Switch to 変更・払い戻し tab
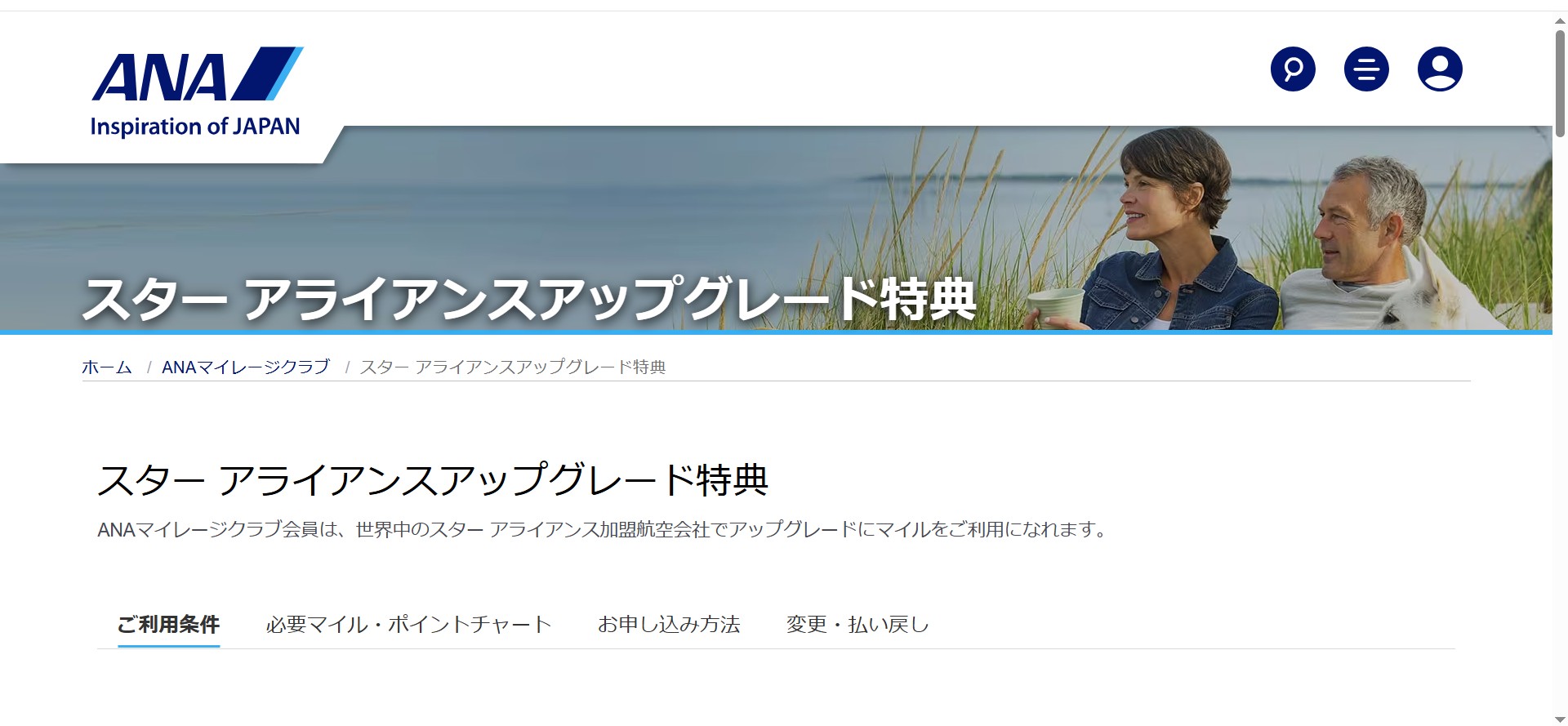The width and height of the screenshot is (1568, 726). 857,625
